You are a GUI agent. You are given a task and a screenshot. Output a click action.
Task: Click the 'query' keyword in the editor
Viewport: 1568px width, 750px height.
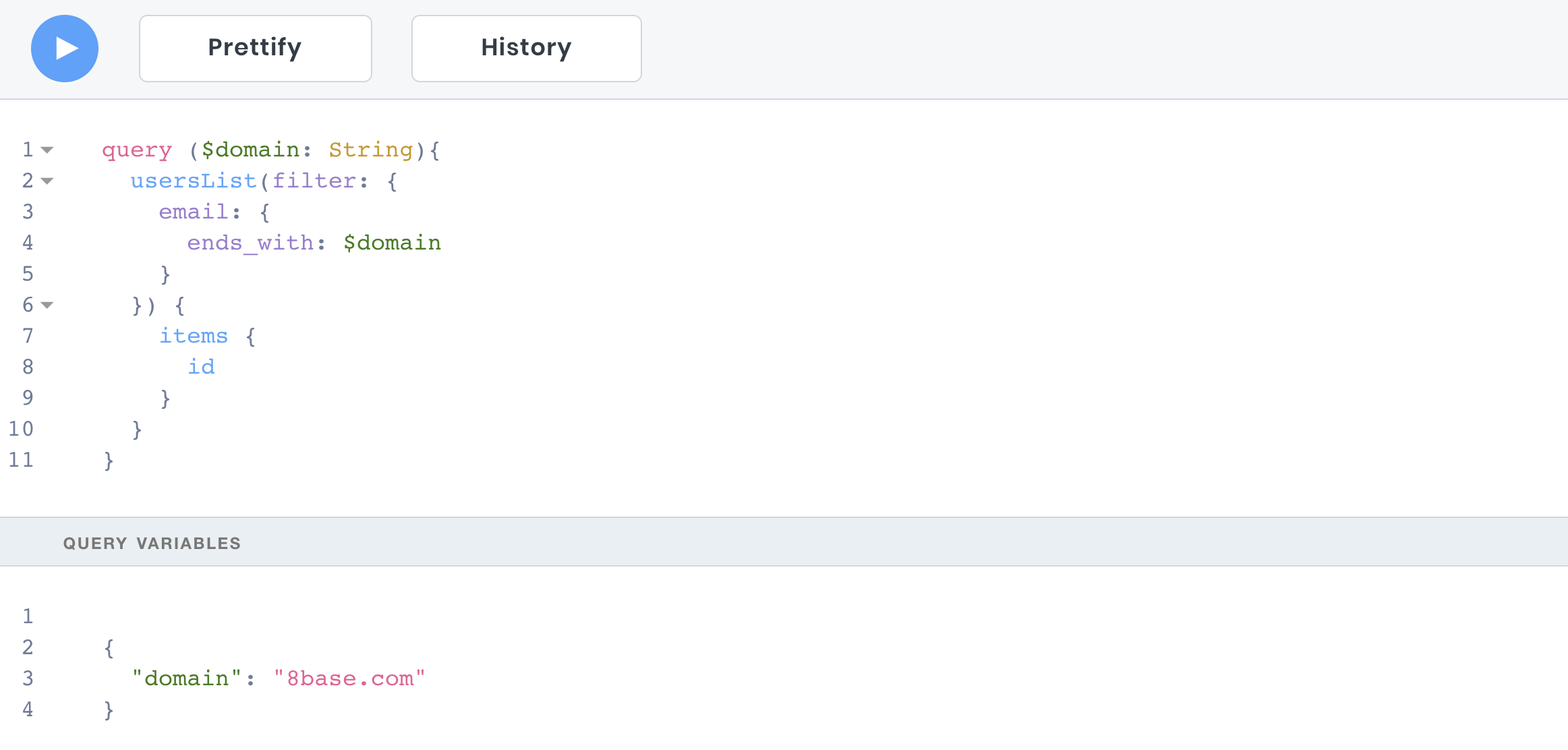point(137,150)
